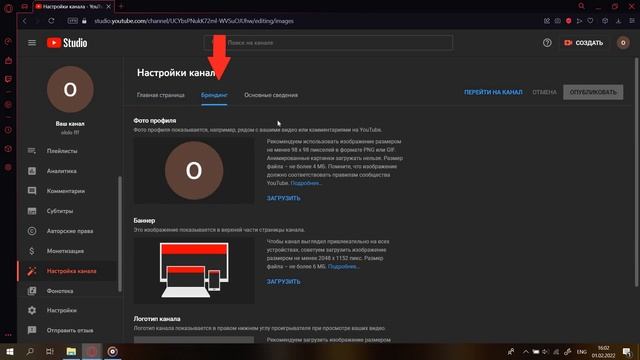This screenshot has width=640, height=360.
Task: Click the ENG language indicator
Action: [582, 352]
